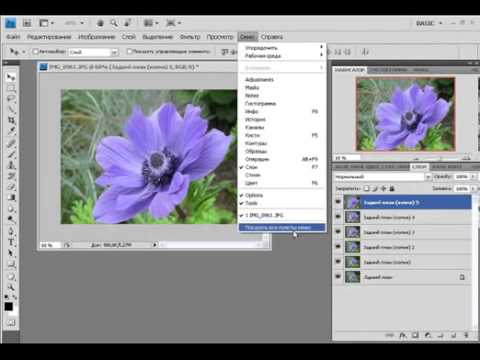Select the Pen tool
Image resolution: width=480 pixels, height=360 pixels.
(x=11, y=231)
